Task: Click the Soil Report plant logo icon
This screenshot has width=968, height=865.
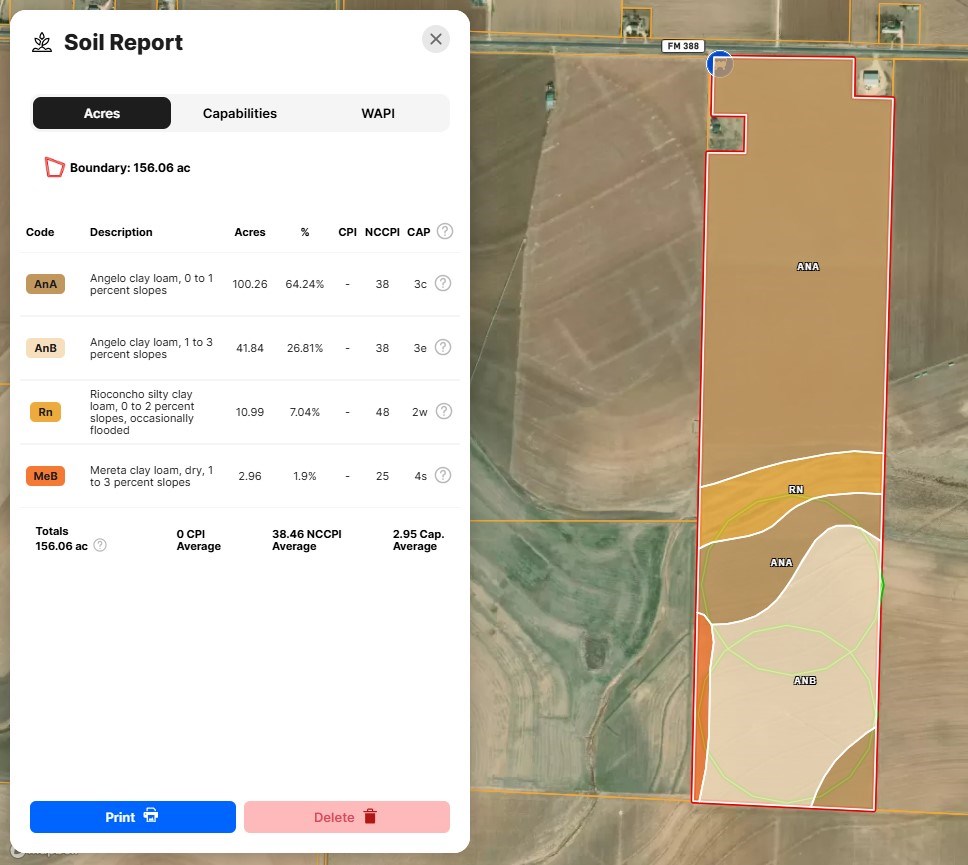Action: [x=42, y=42]
